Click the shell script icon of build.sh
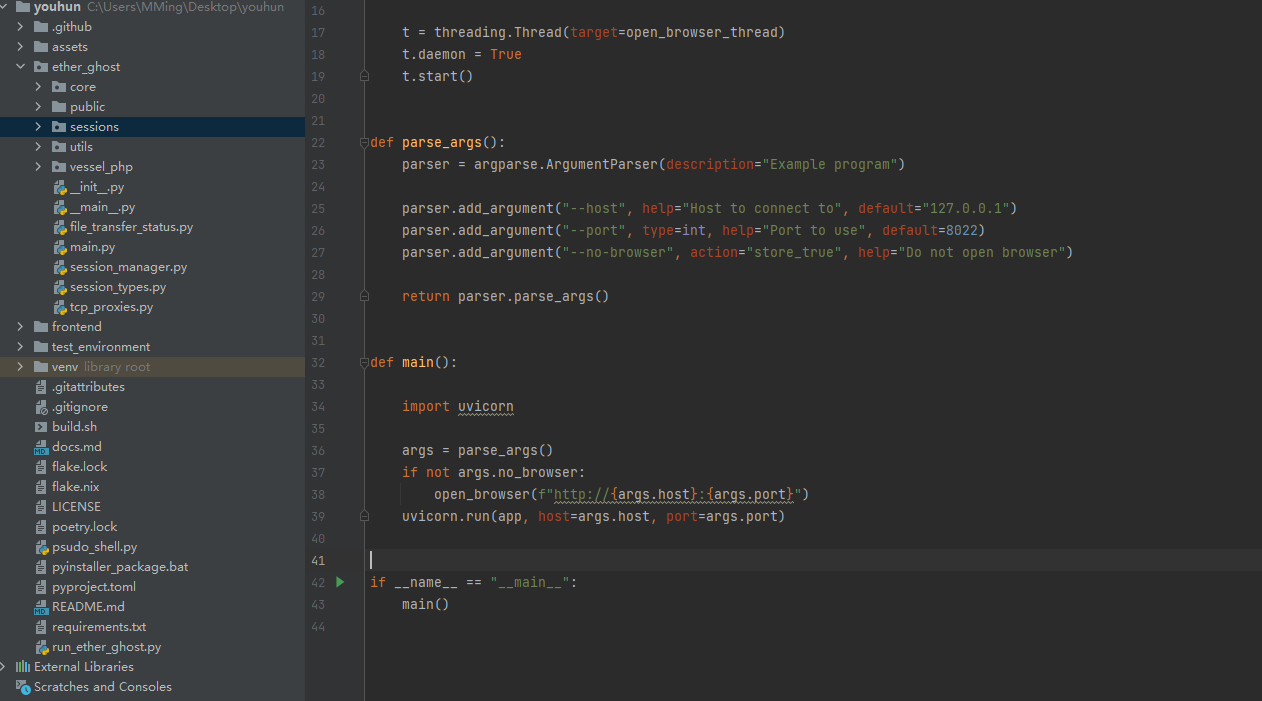Viewport: 1262px width, 701px height. click(41, 427)
